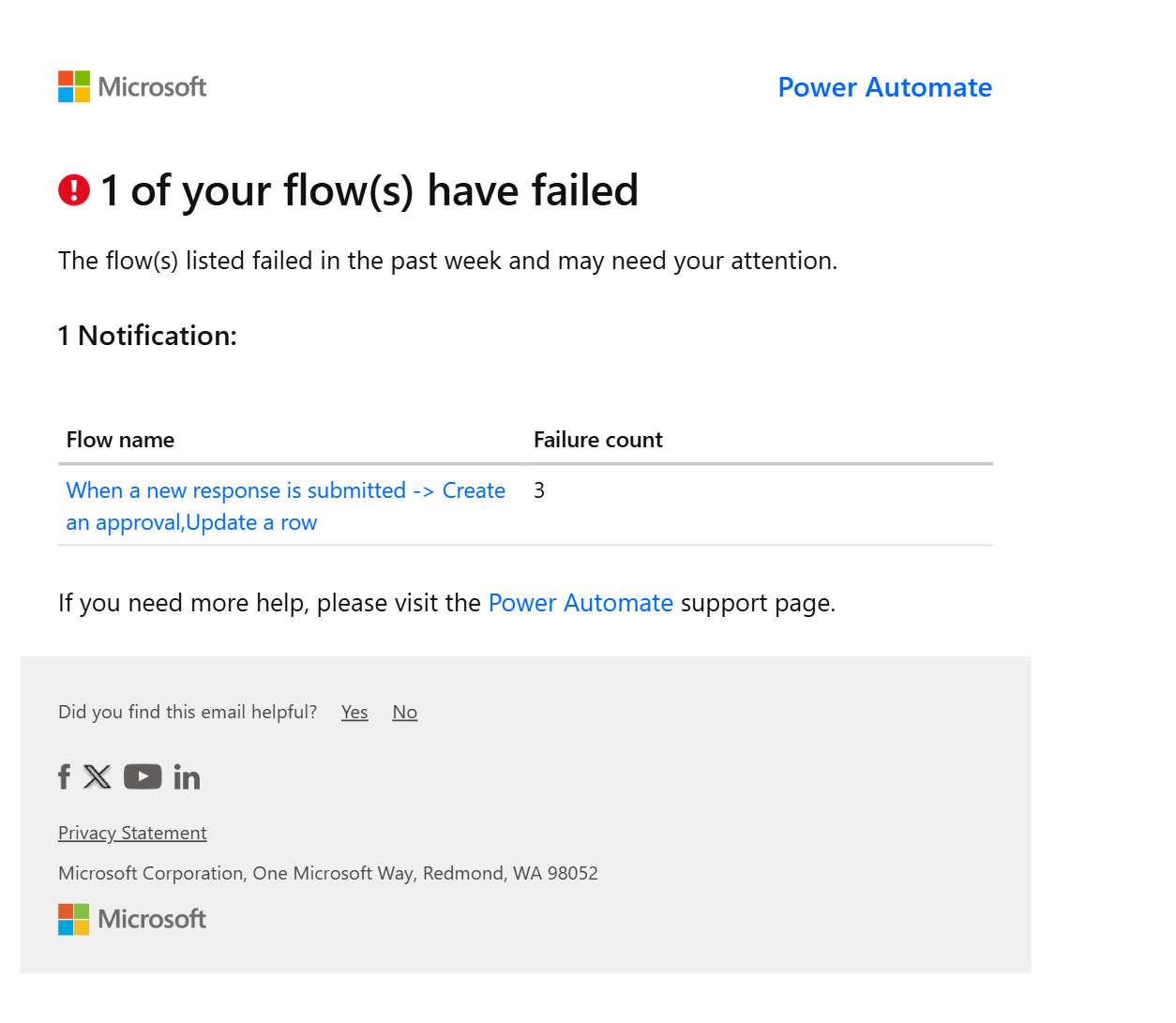Click the Failure count column header
1176x1023 pixels.
coord(597,440)
